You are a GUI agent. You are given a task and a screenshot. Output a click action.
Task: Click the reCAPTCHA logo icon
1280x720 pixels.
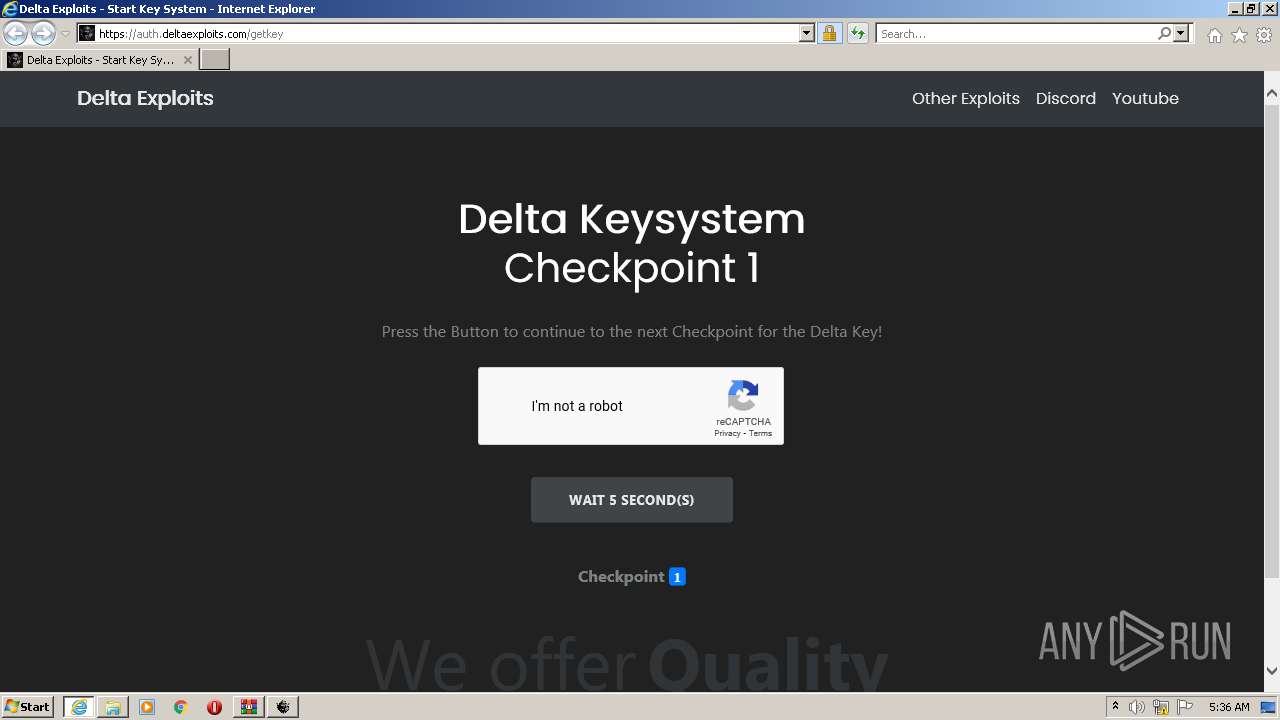pos(743,396)
